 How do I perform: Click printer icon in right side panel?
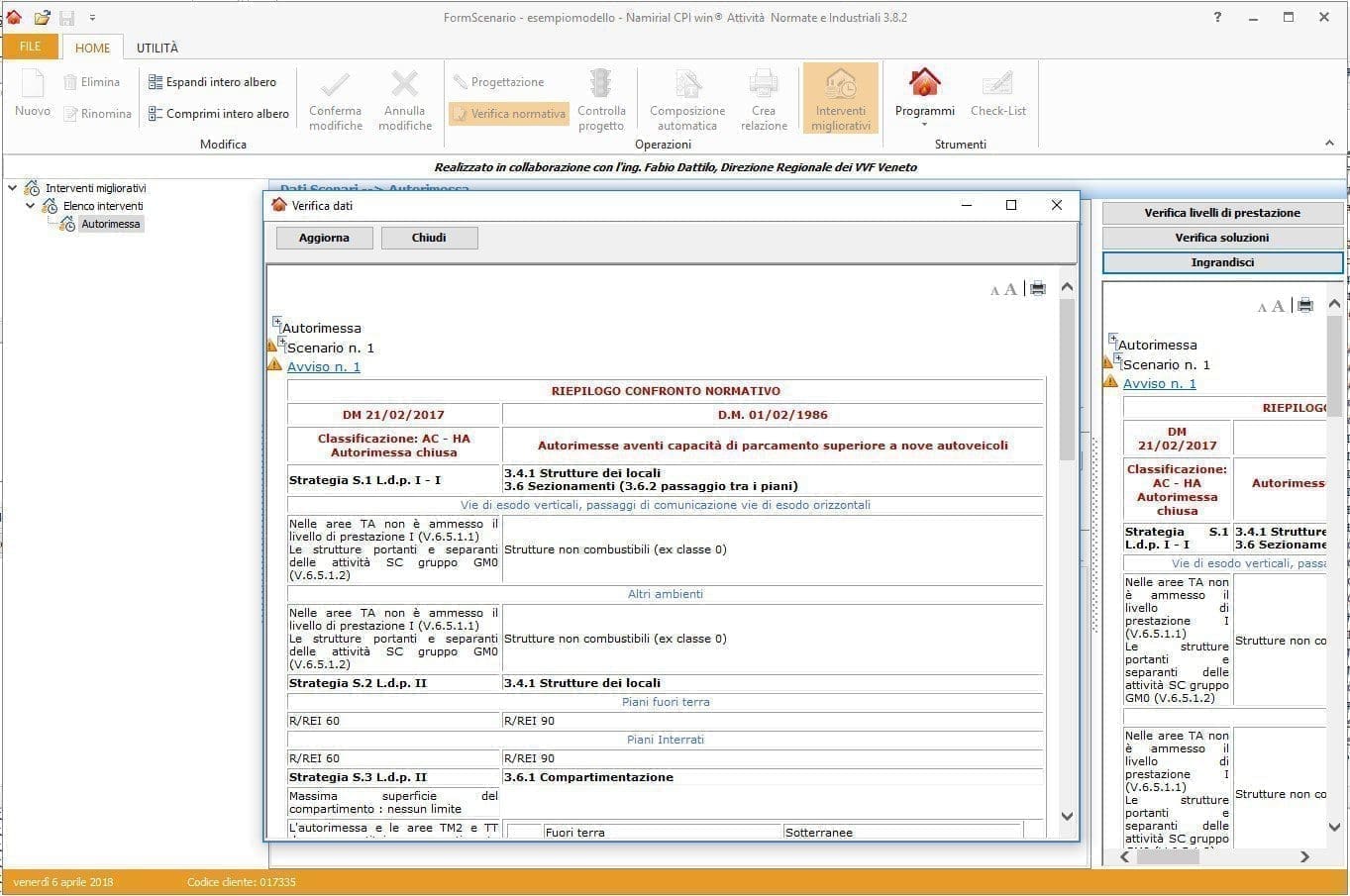(1304, 305)
